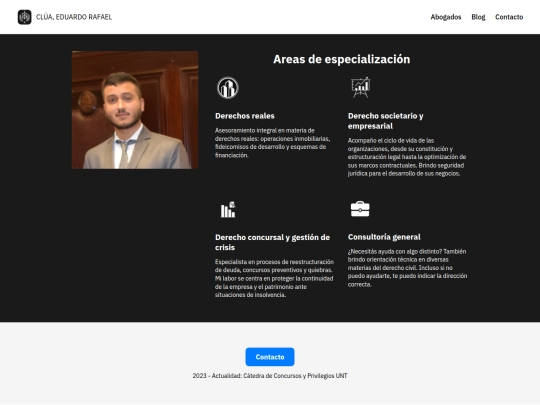This screenshot has width=540, height=405.
Task: Click the paragraph starting ¿Necesitás ayuda con algo distinto
Action: [407, 268]
